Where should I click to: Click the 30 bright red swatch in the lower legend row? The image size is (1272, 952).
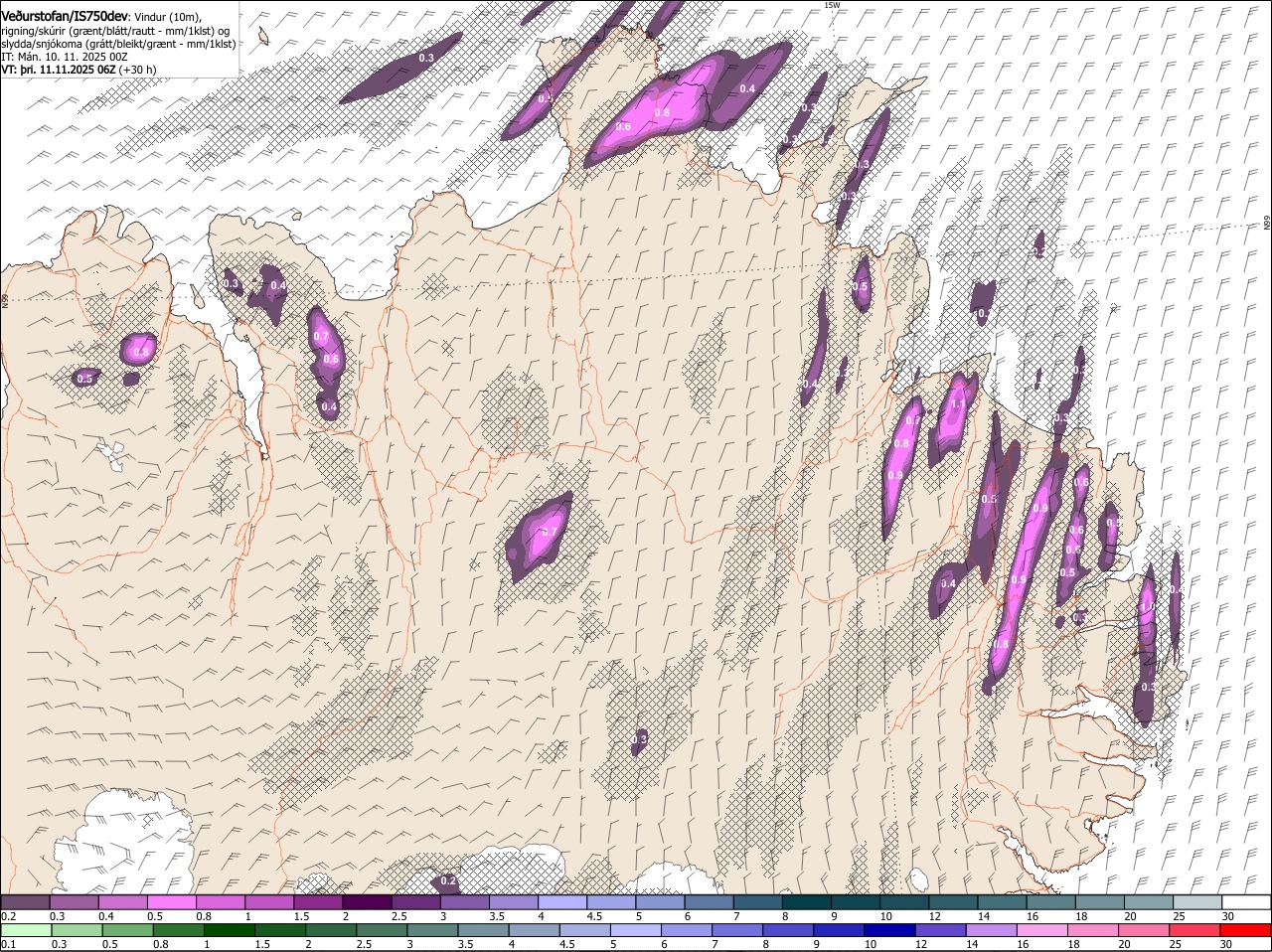[1245, 930]
